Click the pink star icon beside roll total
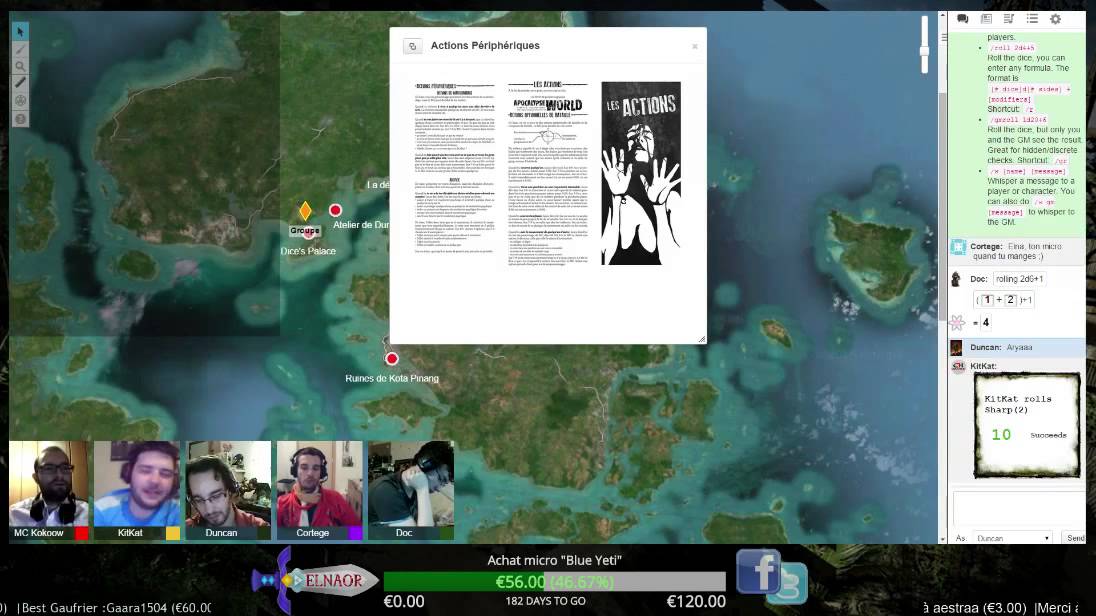This screenshot has width=1096, height=616. pos(957,322)
